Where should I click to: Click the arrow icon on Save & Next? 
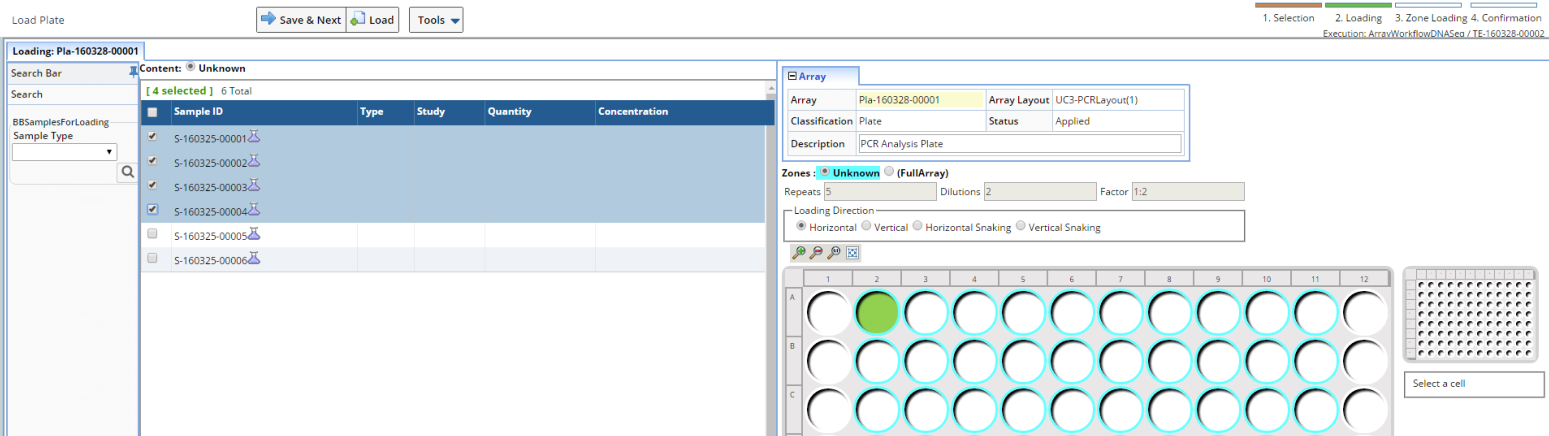(x=268, y=19)
